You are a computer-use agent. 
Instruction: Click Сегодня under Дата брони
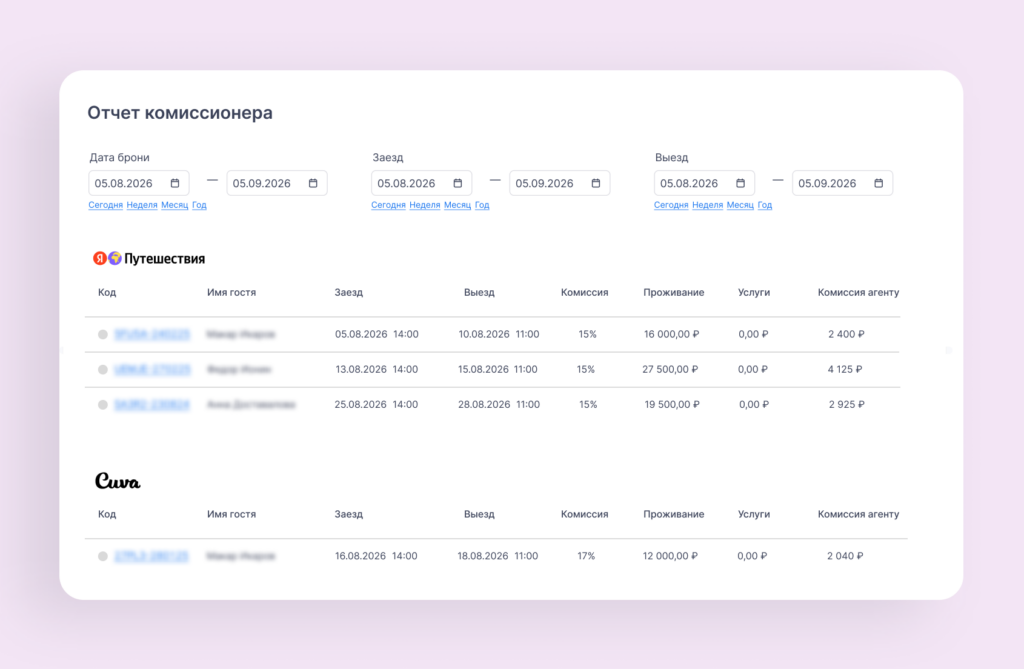click(106, 205)
